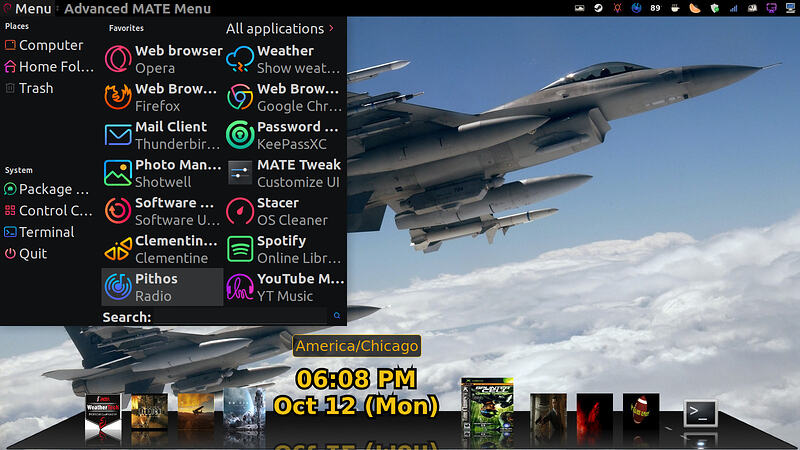Open MATE Tweak Customize UI

coord(285,173)
